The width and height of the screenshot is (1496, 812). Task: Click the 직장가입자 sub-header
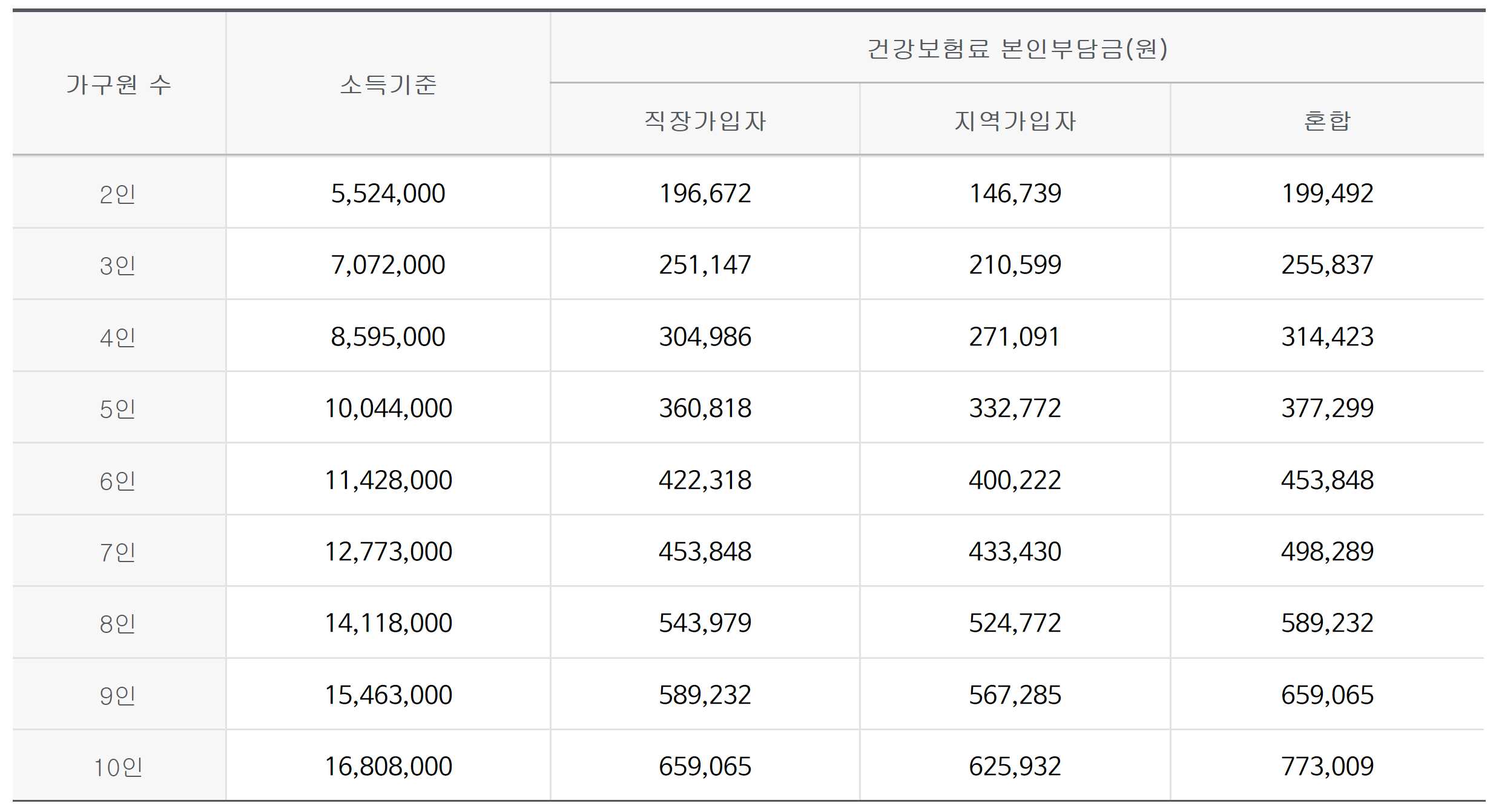click(x=705, y=121)
